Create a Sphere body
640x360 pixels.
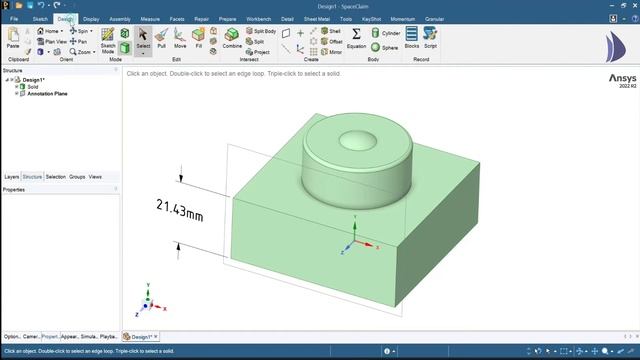point(384,48)
